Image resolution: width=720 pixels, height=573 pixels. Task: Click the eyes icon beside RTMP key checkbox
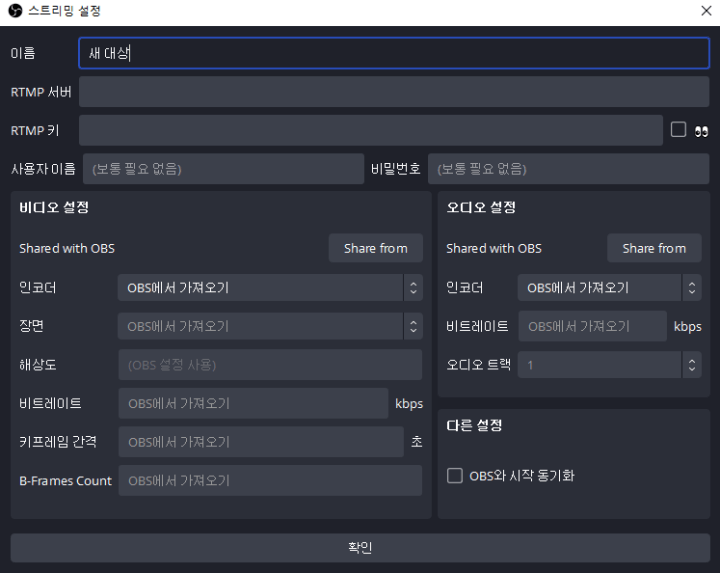[701, 131]
